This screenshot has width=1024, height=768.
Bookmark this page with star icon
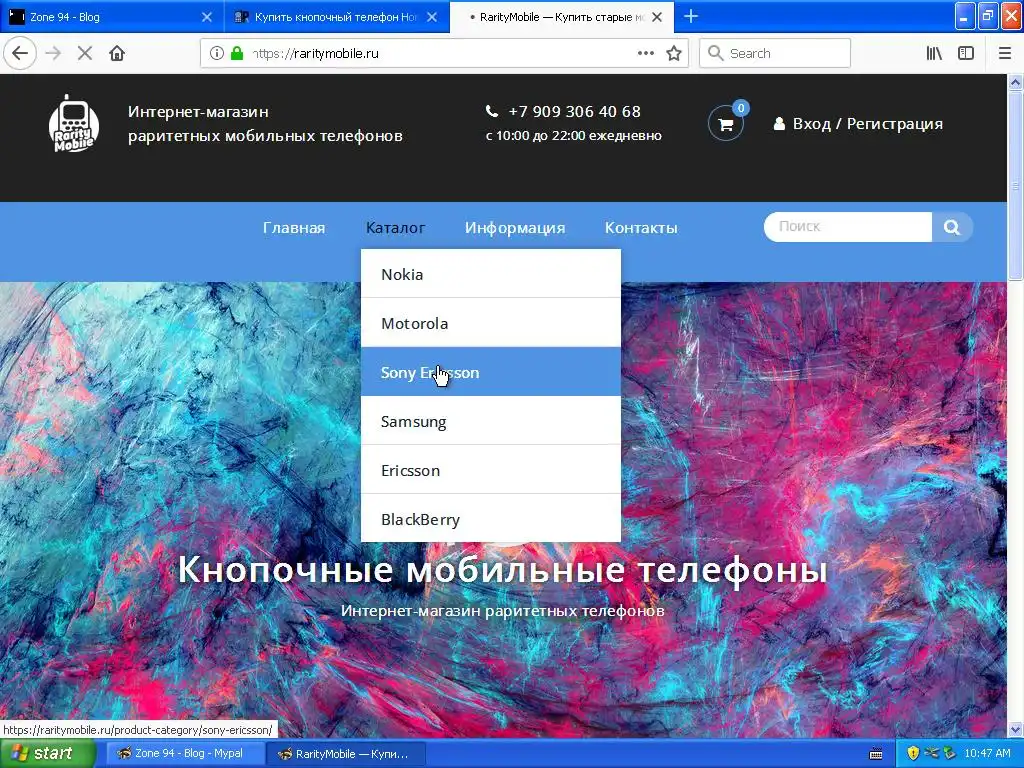click(x=674, y=54)
